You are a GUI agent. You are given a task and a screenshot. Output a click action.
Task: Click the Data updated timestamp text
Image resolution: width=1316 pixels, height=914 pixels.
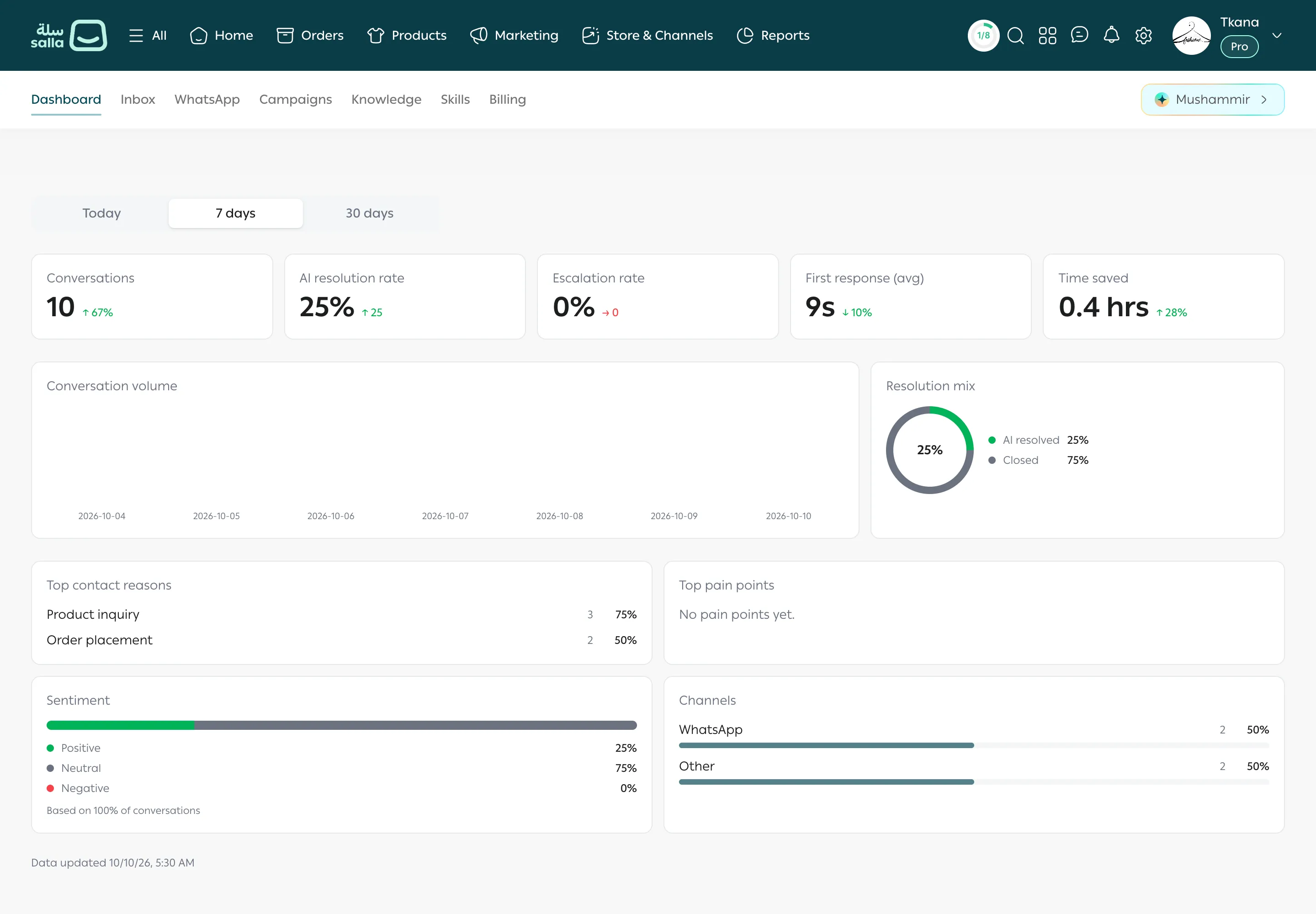point(113,863)
